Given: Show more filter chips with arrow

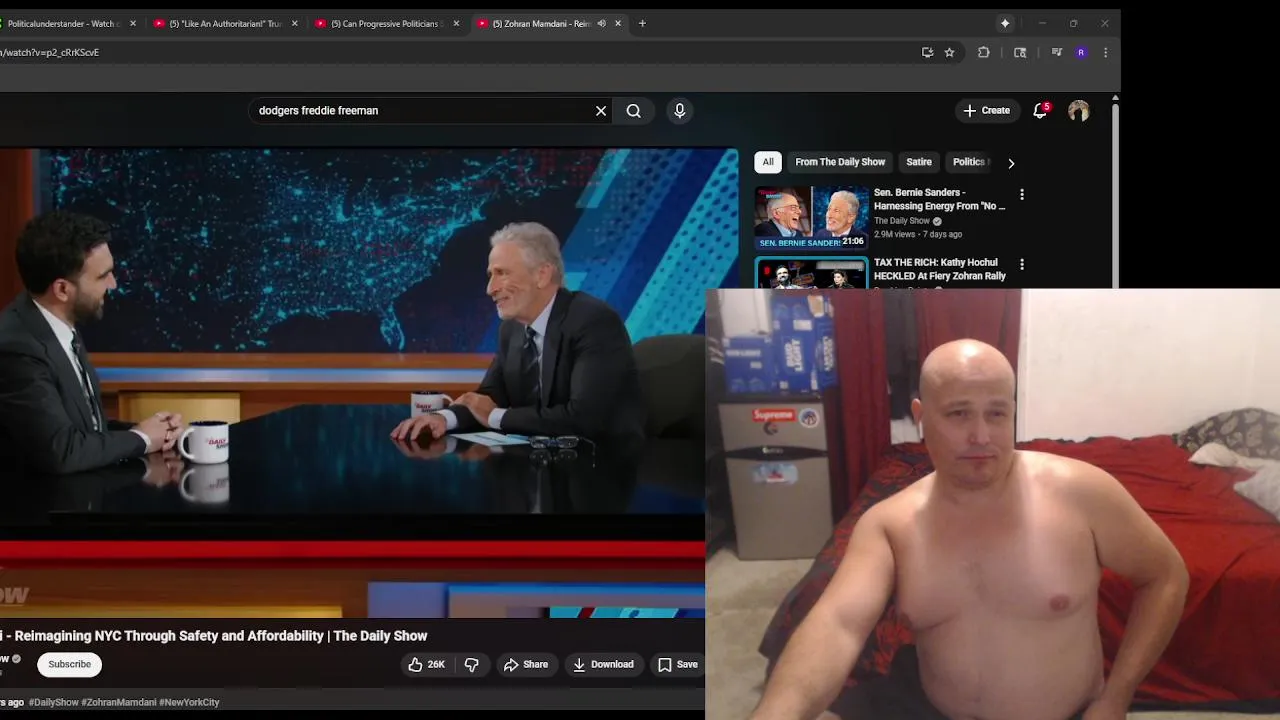Looking at the screenshot, I should [1011, 163].
